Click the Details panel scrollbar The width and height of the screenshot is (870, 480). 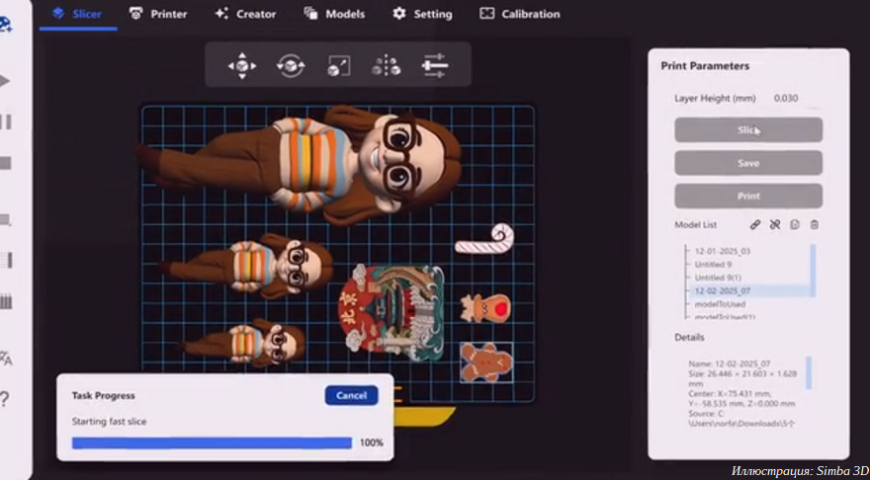tap(808, 373)
